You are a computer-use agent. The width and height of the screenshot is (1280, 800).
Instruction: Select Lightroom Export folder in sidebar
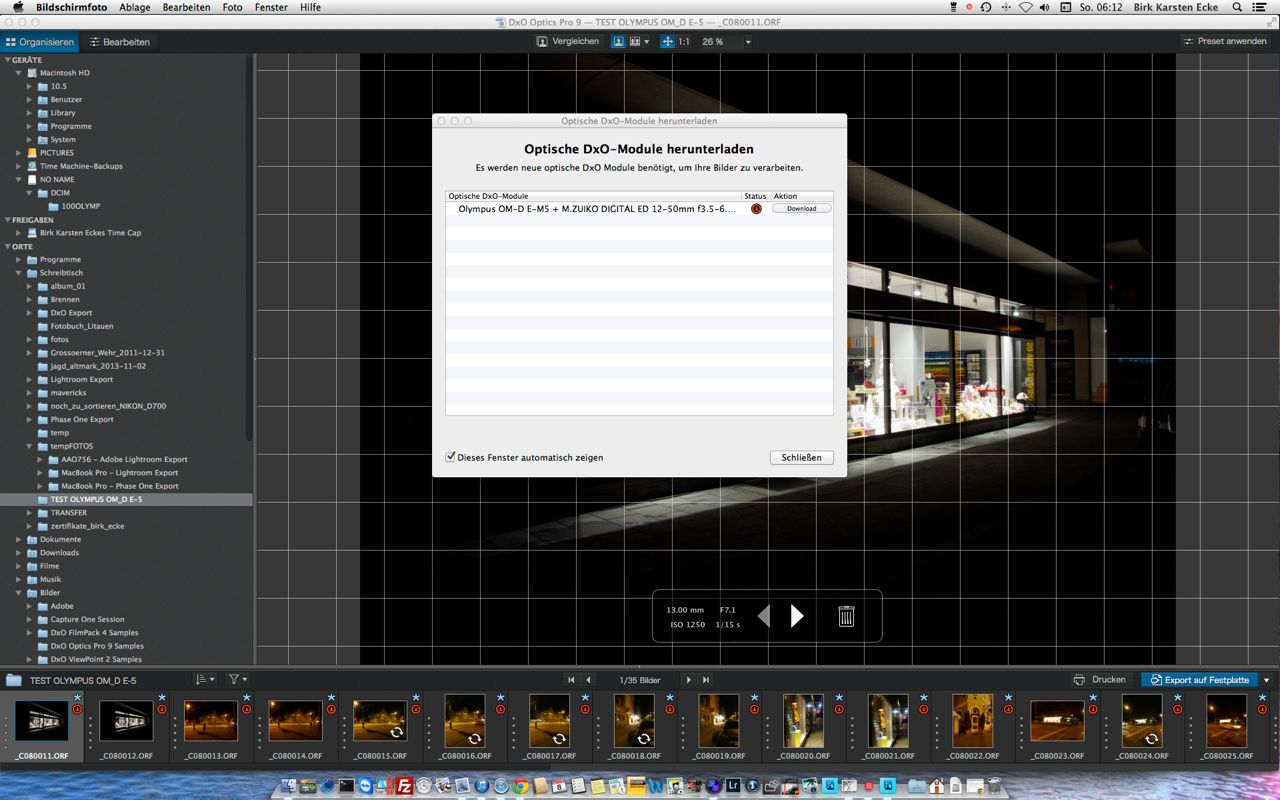coord(82,379)
